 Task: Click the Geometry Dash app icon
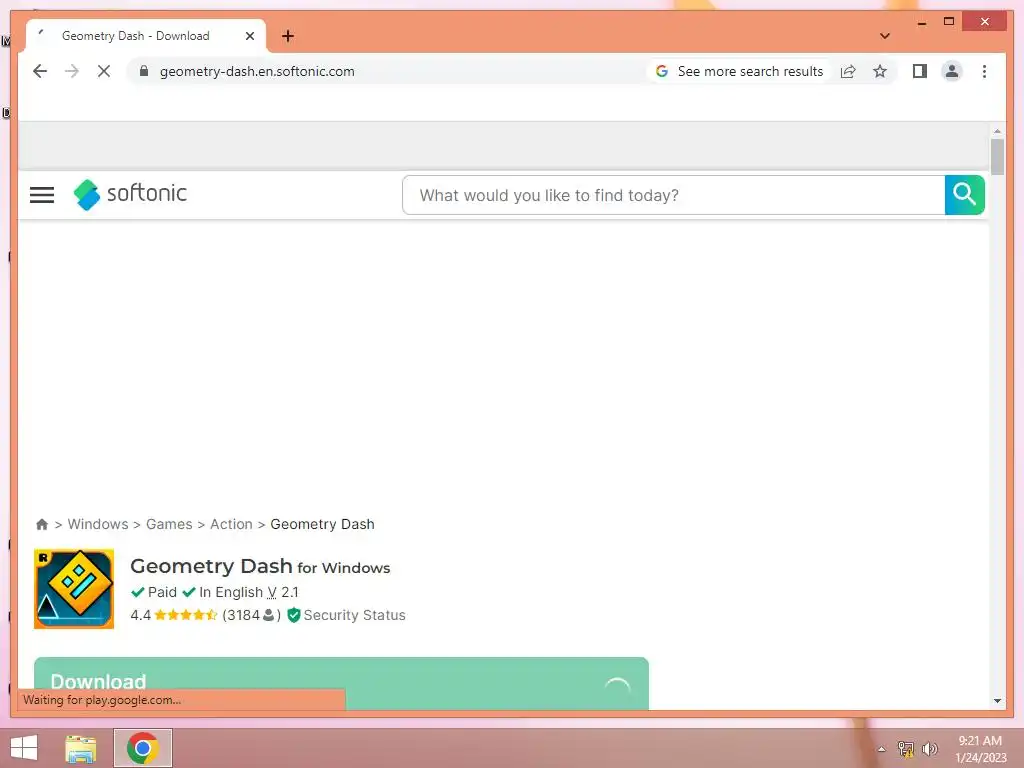coord(74,589)
